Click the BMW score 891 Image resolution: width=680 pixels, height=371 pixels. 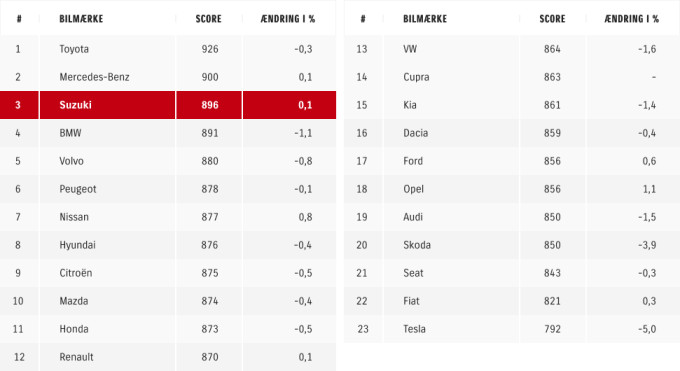click(x=210, y=133)
